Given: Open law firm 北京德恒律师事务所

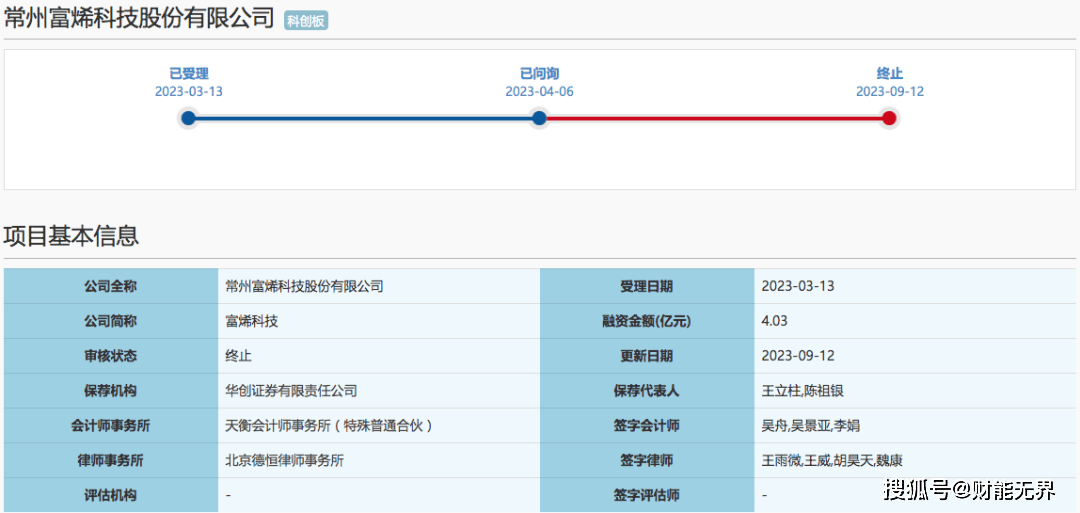Looking at the screenshot, I should click(285, 461).
